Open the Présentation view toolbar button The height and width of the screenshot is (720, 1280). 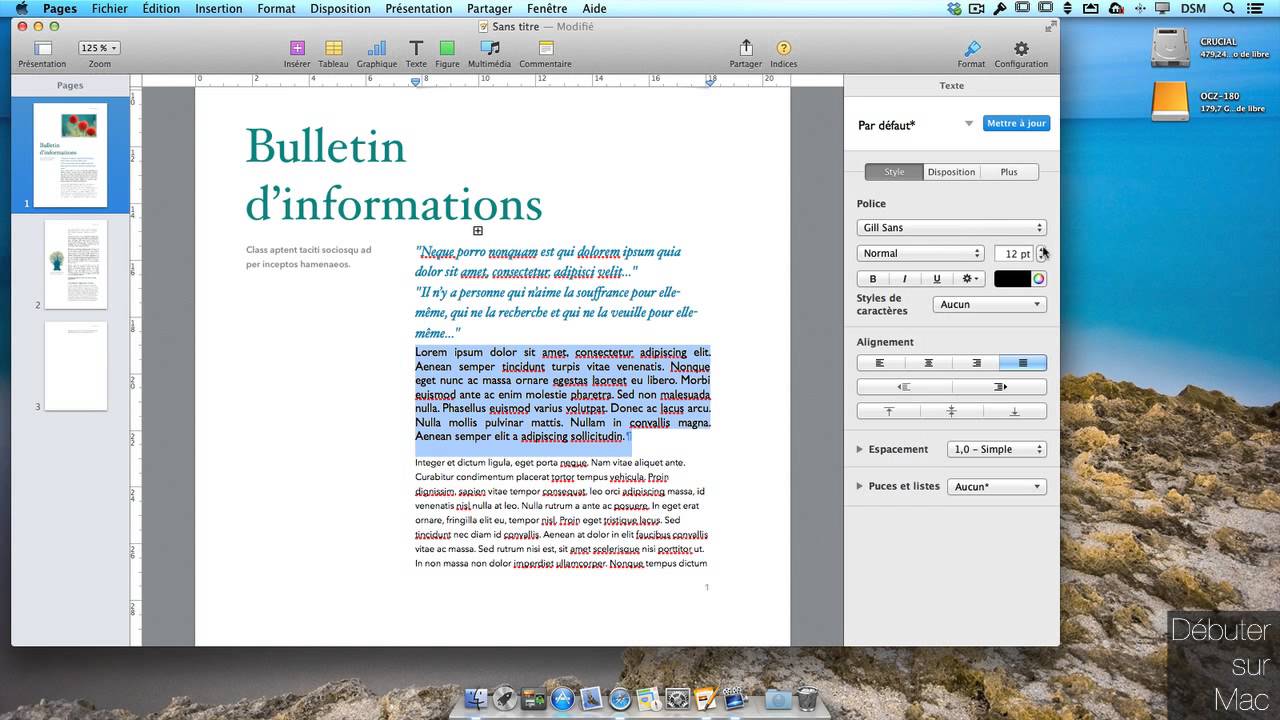pyautogui.click(x=42, y=48)
